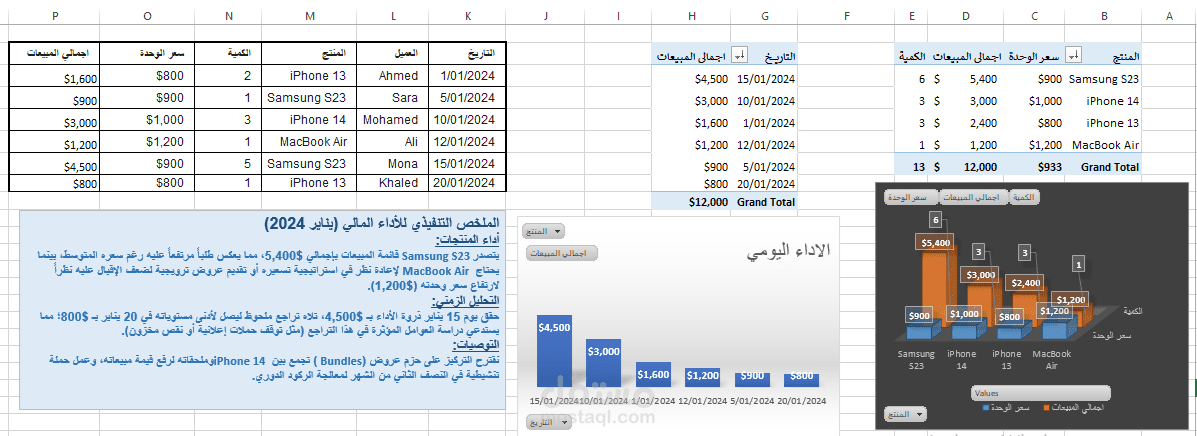Click Values field button on dark chart
The width and height of the screenshot is (1197, 436).
(1040, 393)
